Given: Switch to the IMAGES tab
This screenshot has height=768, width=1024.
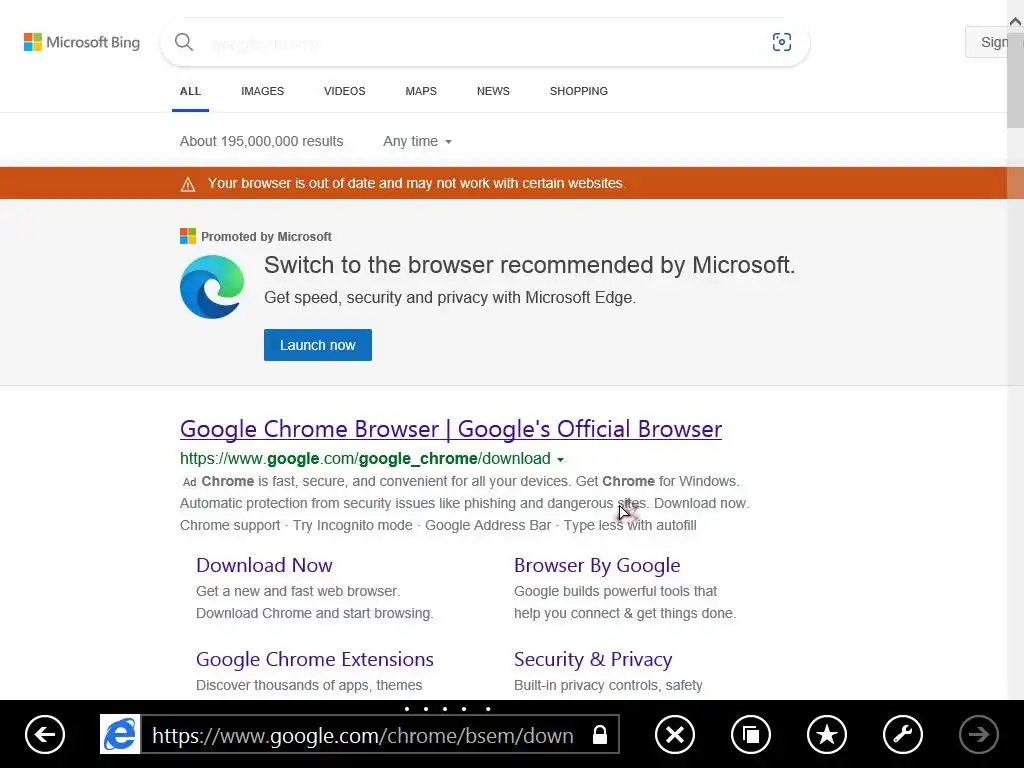Looking at the screenshot, I should pos(263,91).
